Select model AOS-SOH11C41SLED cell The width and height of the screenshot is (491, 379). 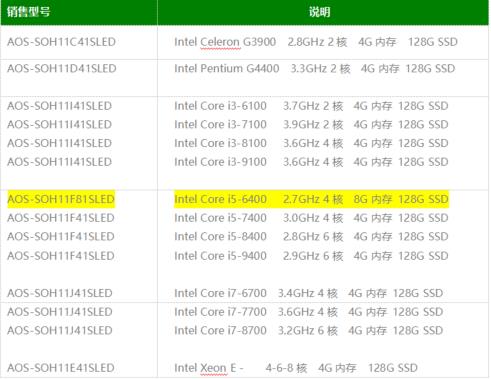coord(61,42)
